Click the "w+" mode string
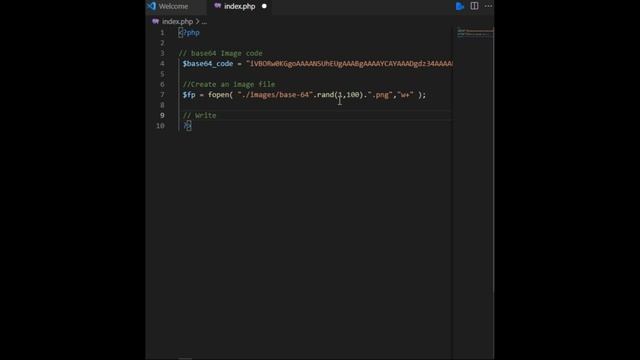 coord(405,95)
